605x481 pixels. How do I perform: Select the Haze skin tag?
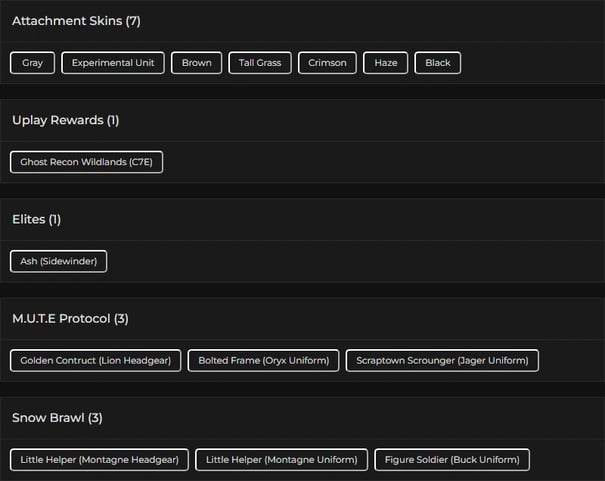[x=386, y=63]
